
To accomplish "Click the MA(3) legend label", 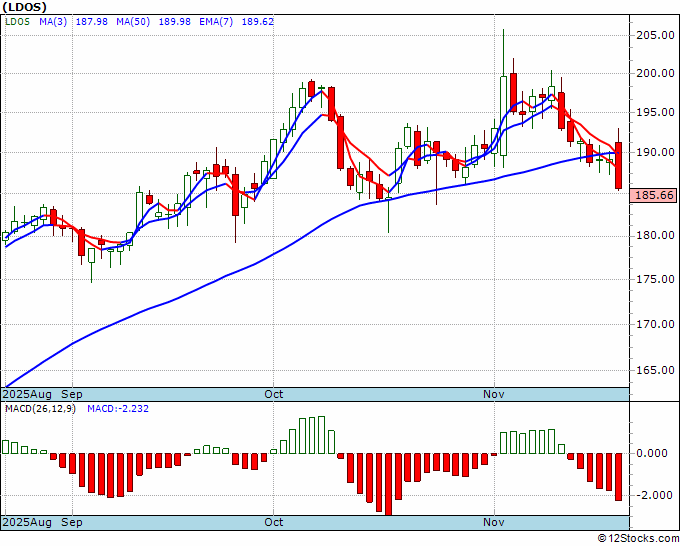I will [x=53, y=21].
